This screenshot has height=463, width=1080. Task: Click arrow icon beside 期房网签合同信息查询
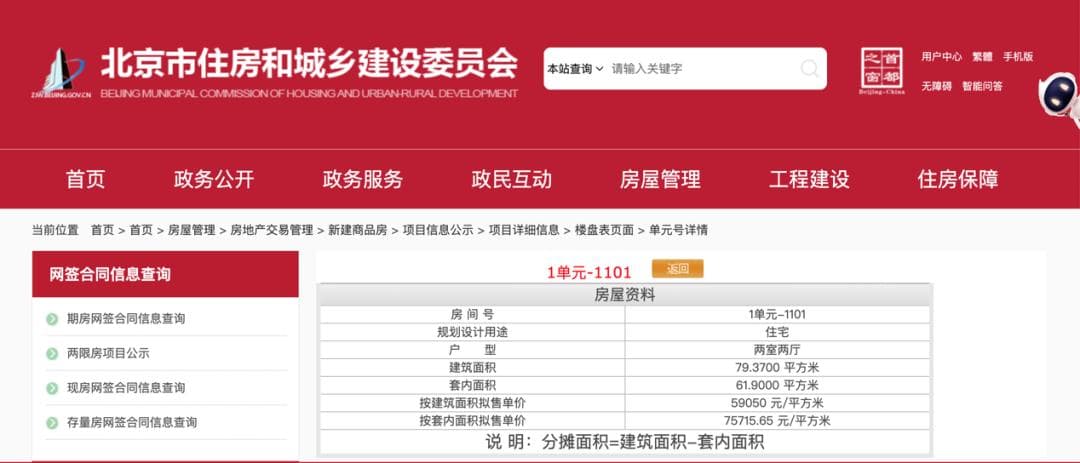coord(52,319)
